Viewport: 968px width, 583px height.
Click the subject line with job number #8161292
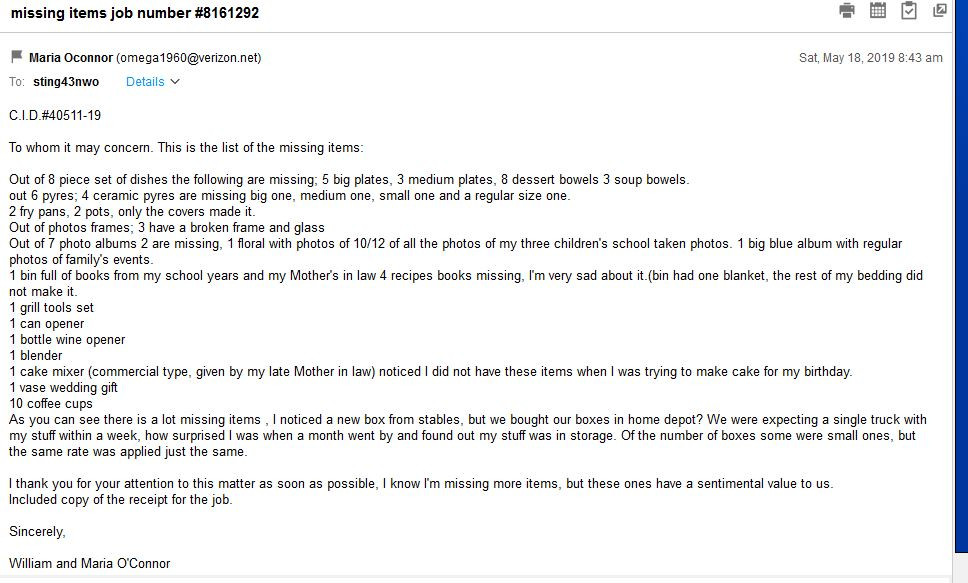coord(135,13)
